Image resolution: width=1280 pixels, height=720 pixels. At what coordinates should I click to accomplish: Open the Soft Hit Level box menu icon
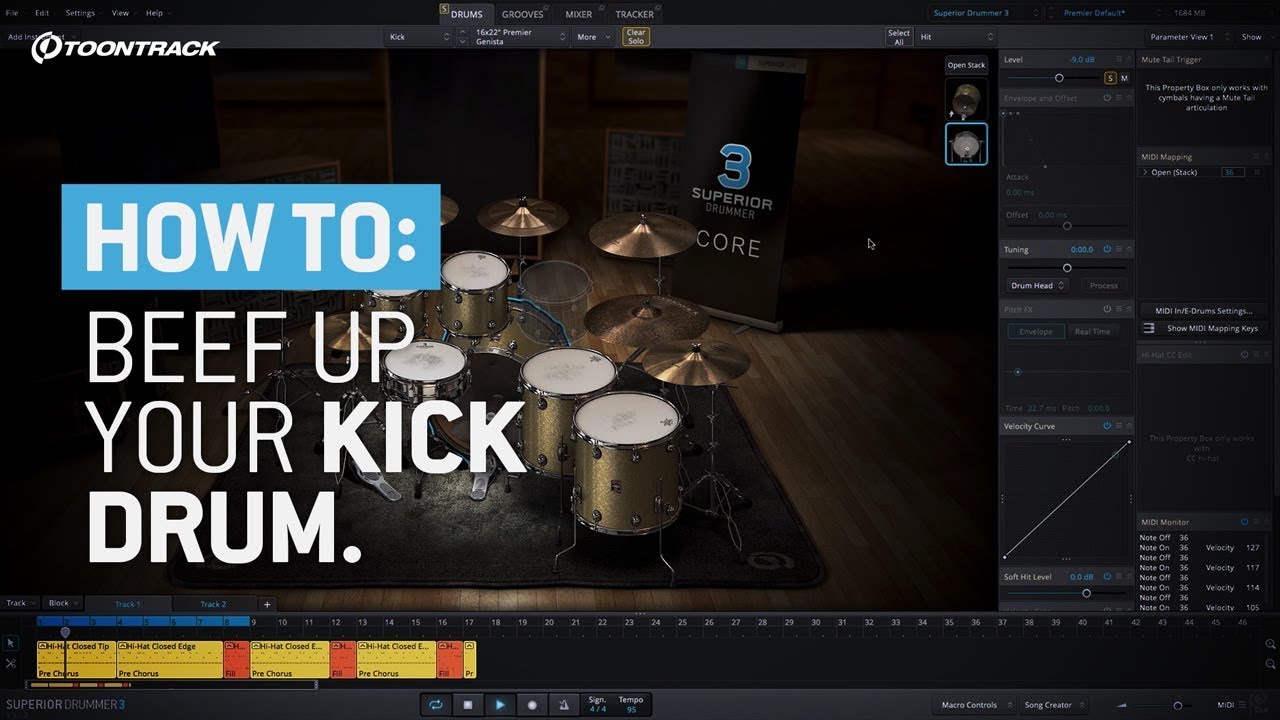click(1119, 577)
